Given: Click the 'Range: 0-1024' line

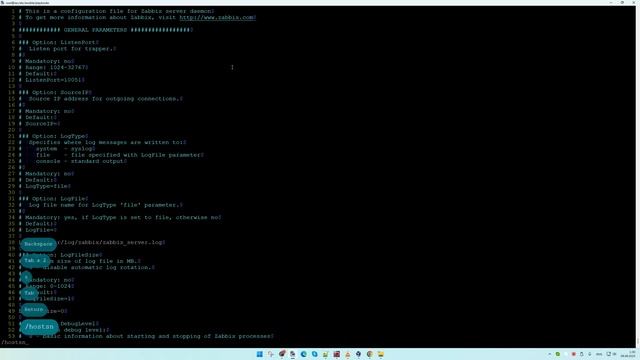Looking at the screenshot, I should pyautogui.click(x=46, y=286).
